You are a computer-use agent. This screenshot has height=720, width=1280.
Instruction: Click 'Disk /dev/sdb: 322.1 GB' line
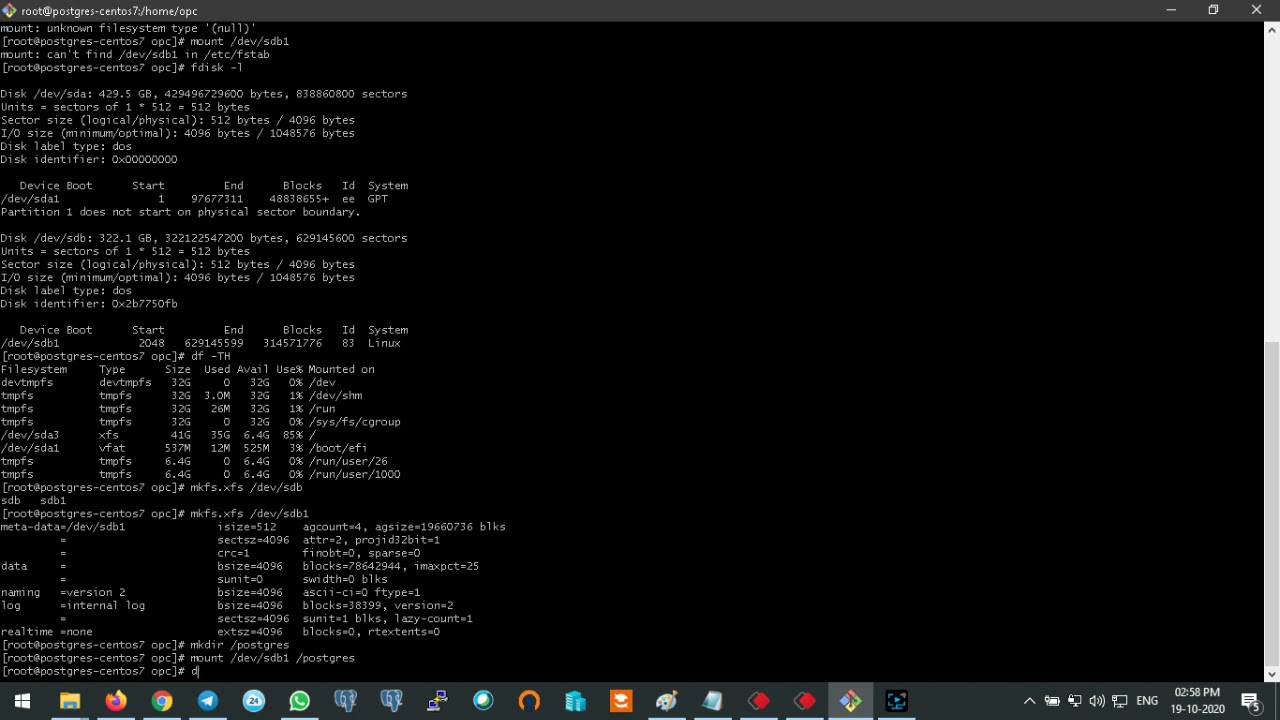click(x=204, y=238)
